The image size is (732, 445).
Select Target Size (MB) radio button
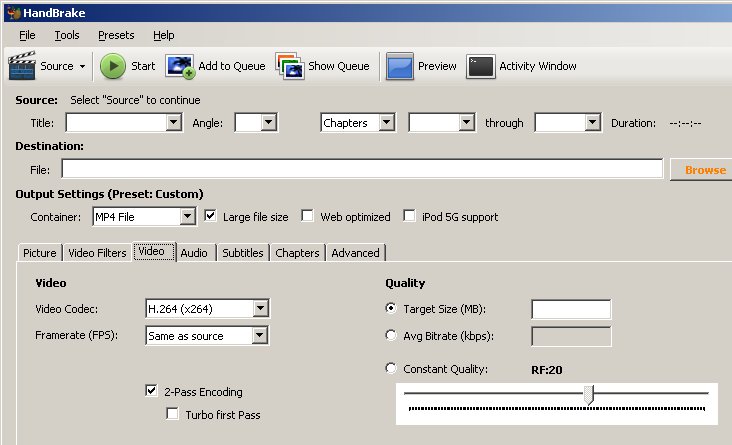(391, 308)
